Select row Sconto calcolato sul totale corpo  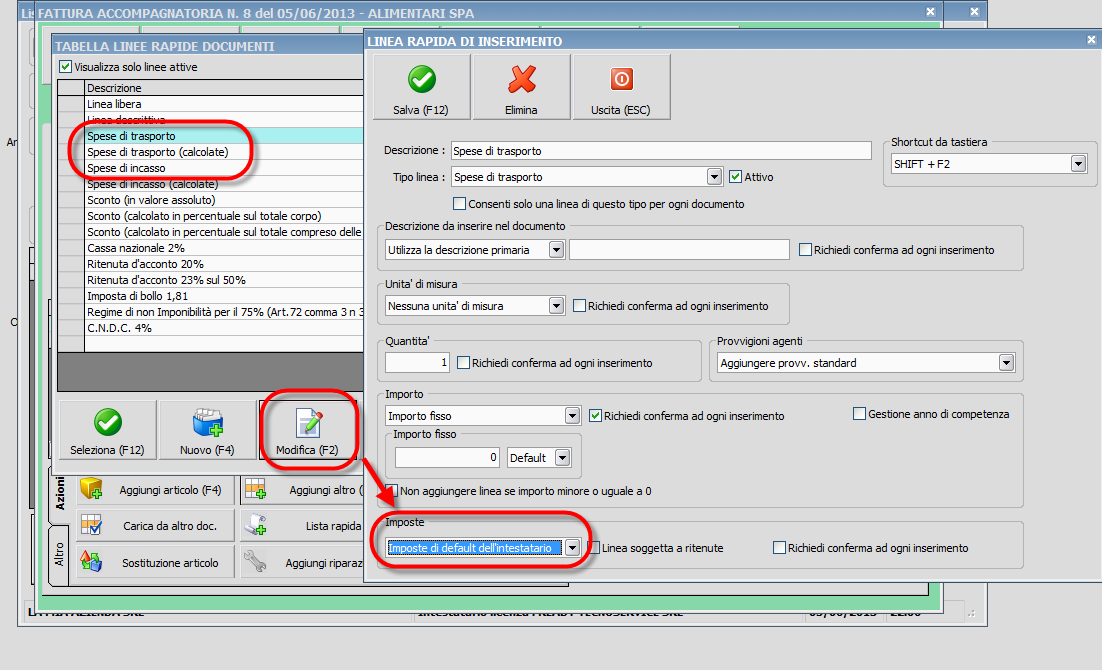point(223,216)
